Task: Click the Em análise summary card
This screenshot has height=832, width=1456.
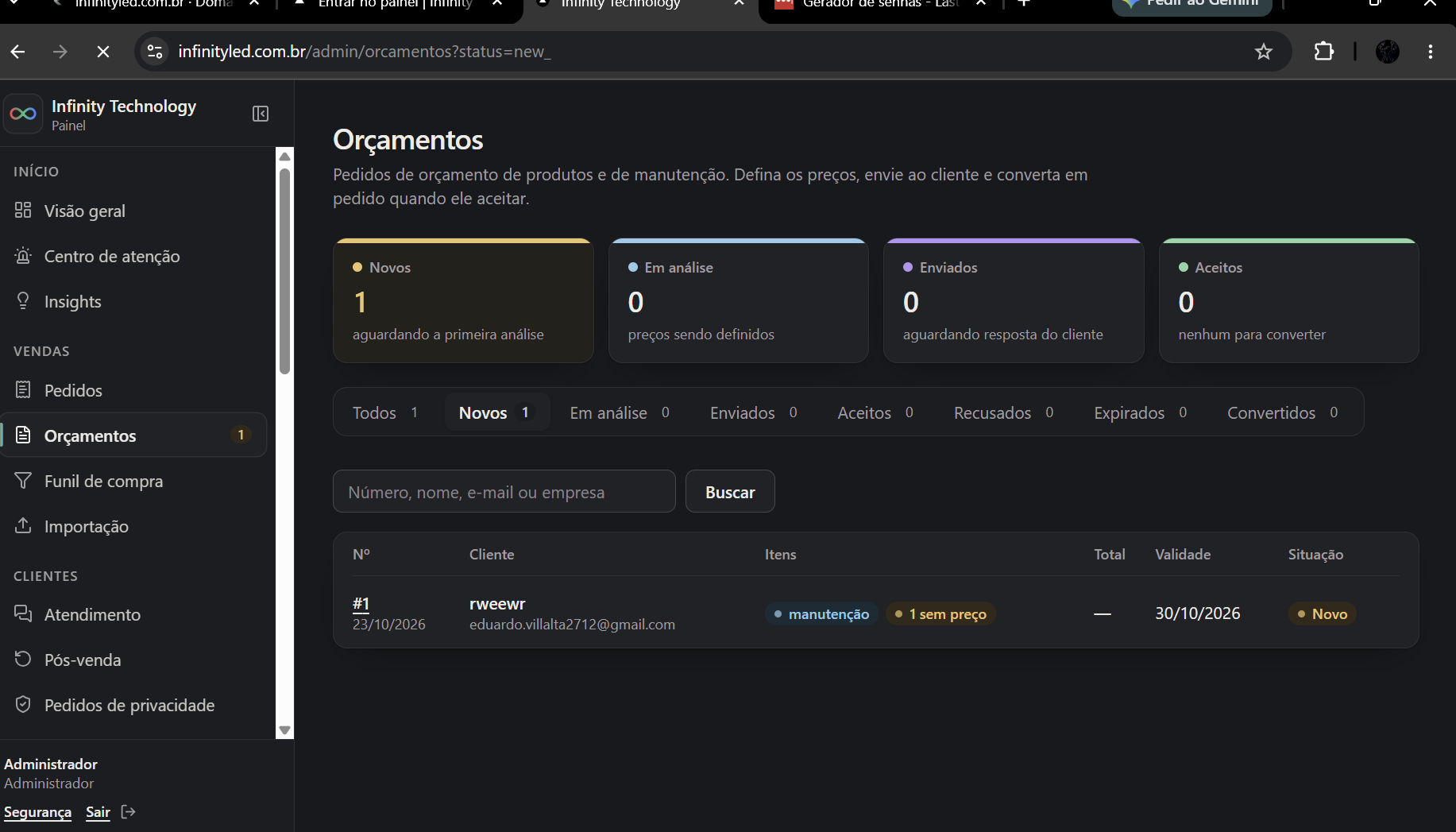Action: click(x=739, y=300)
